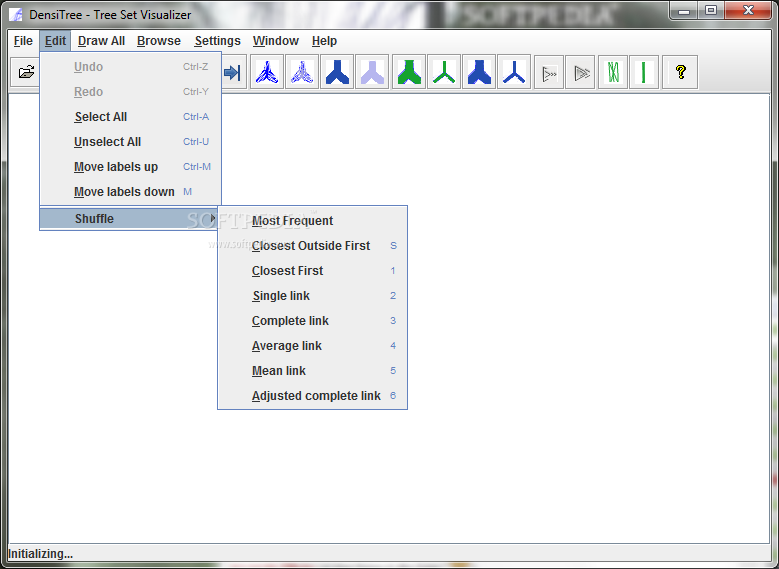
Task: Open the Draw All menu
Action: click(x=101, y=41)
